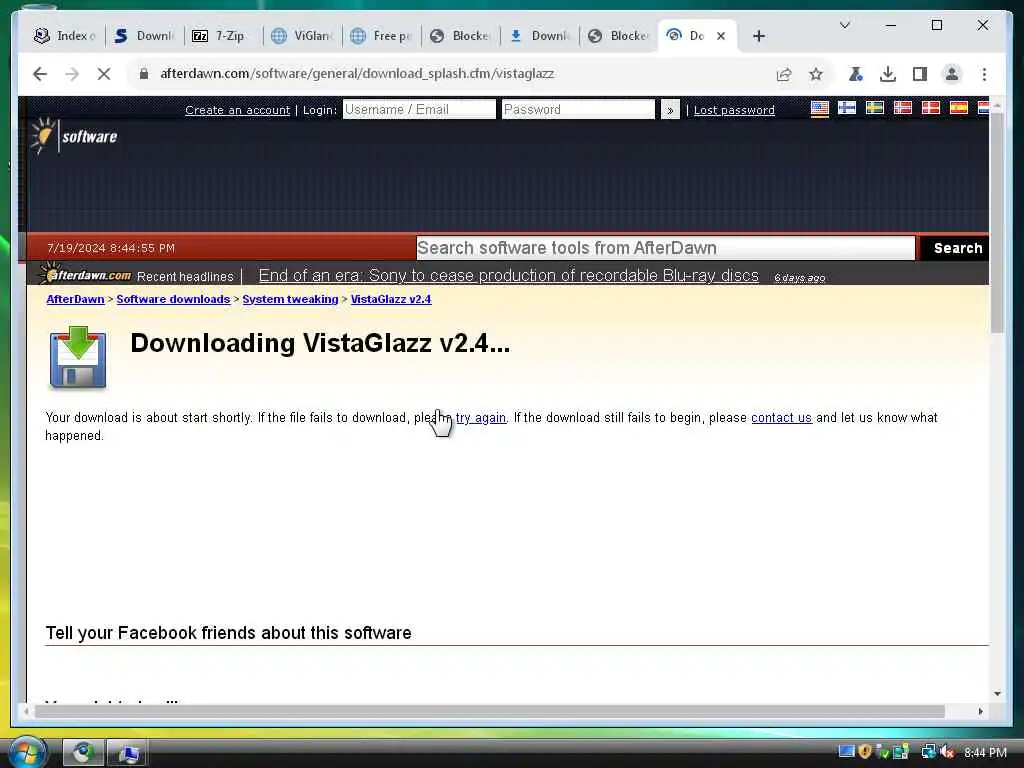Screen dimensions: 1024x768
Task: Click the scrollbar down arrow
Action: click(x=997, y=694)
